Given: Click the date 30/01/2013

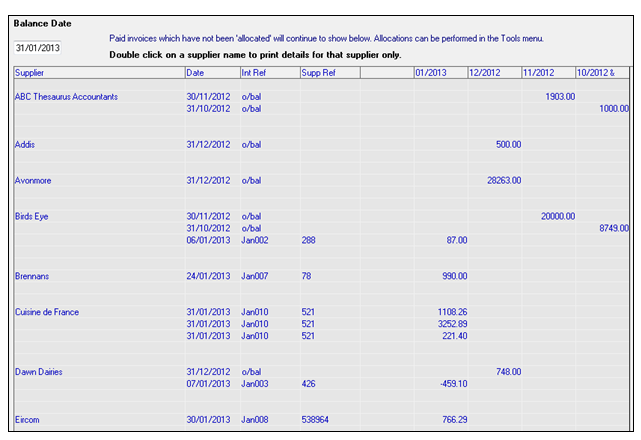Looking at the screenshot, I should 208,420.
